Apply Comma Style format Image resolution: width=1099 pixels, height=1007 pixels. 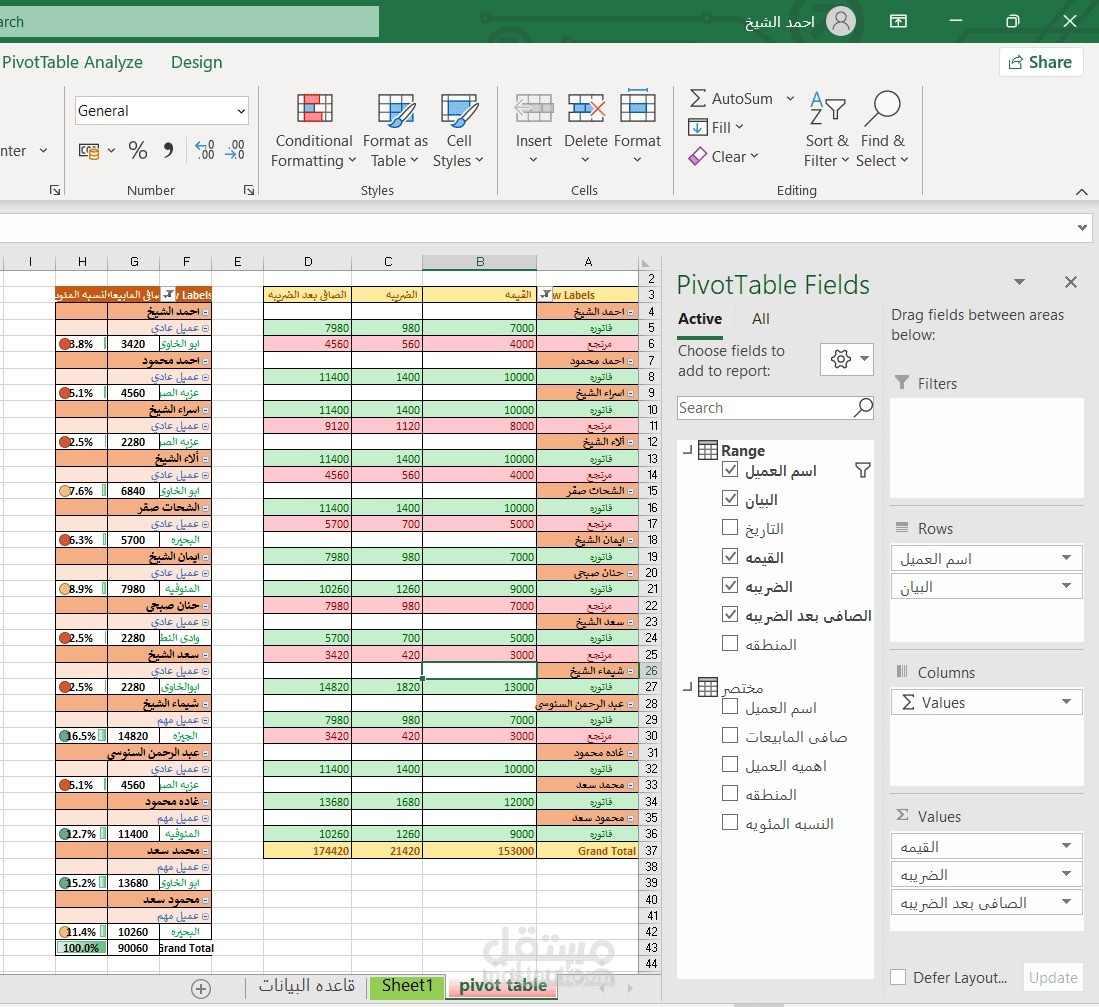tap(168, 150)
